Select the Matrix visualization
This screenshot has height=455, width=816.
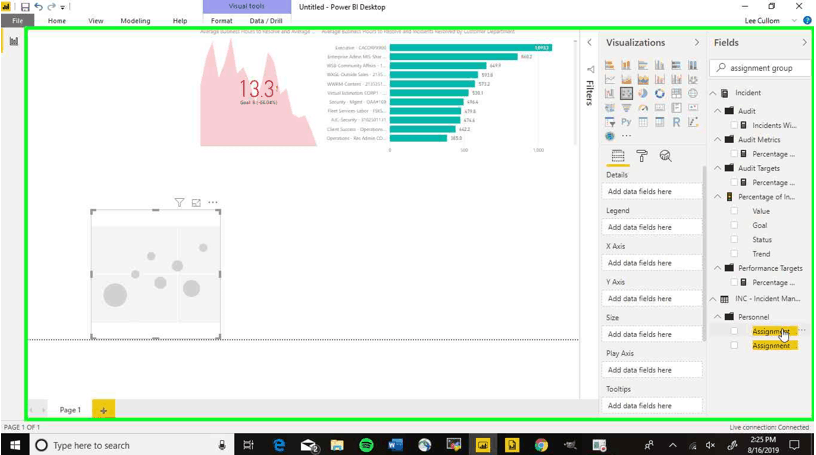pos(659,122)
